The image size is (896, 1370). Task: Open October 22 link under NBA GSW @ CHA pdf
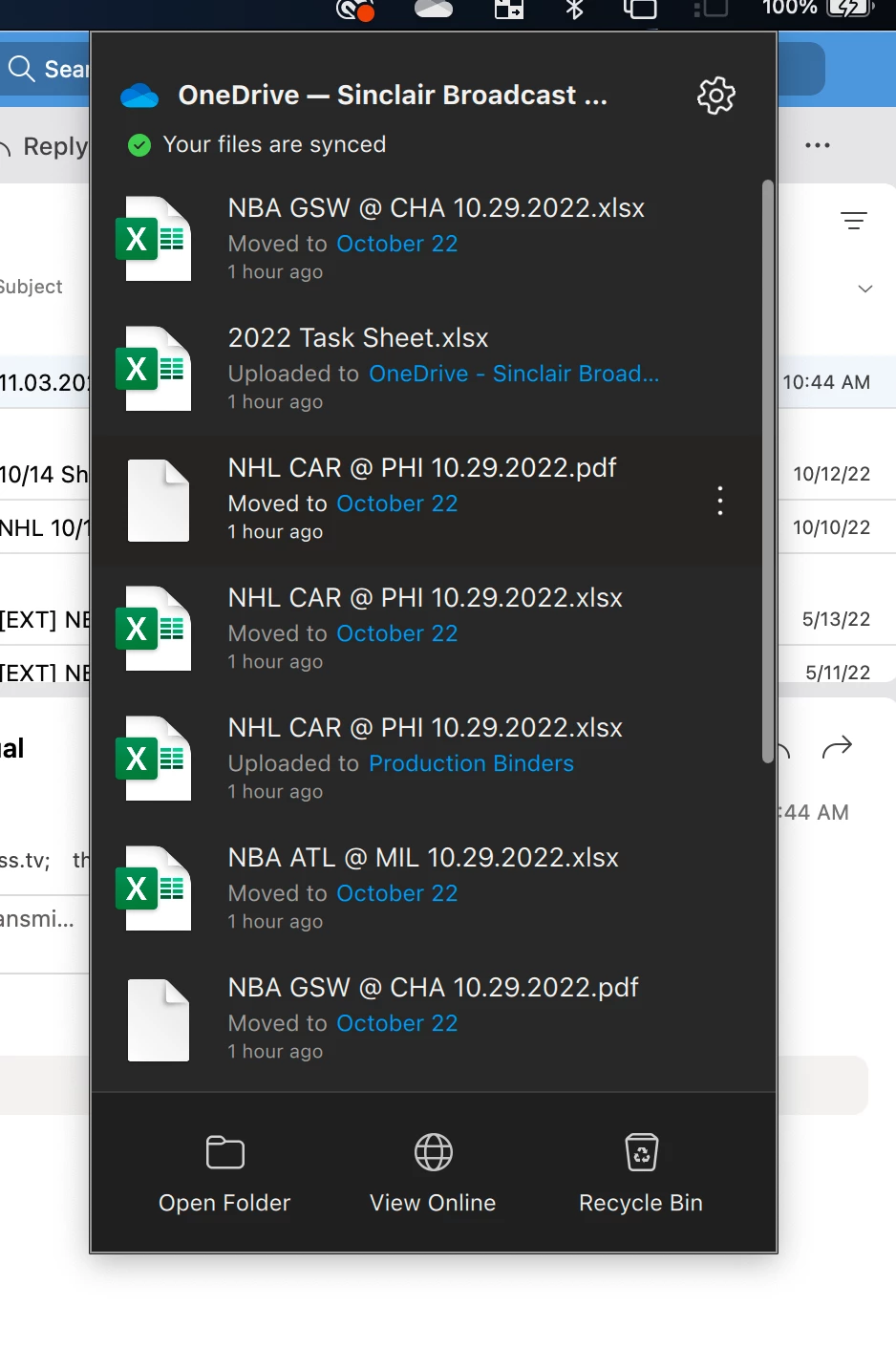click(x=397, y=1023)
